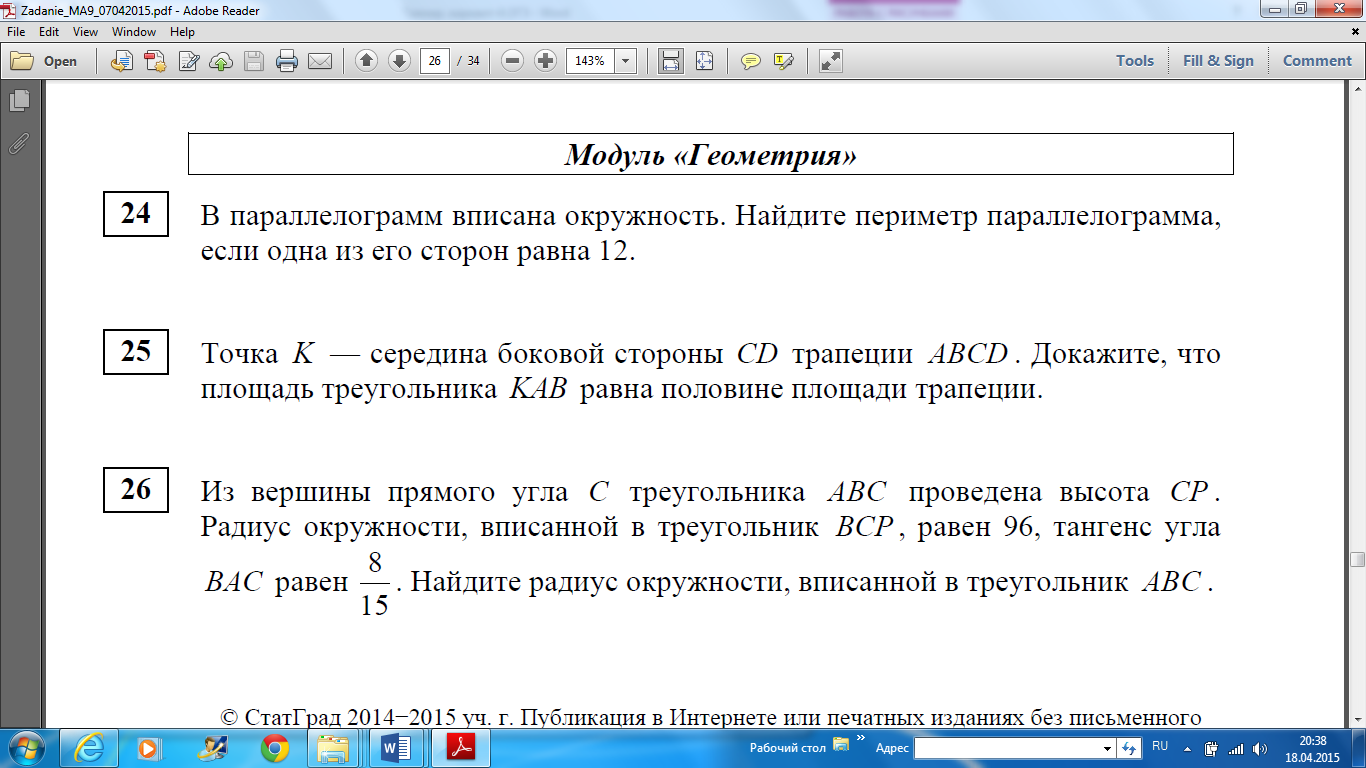
Task: Click the save to cloud upload icon
Action: [221, 61]
